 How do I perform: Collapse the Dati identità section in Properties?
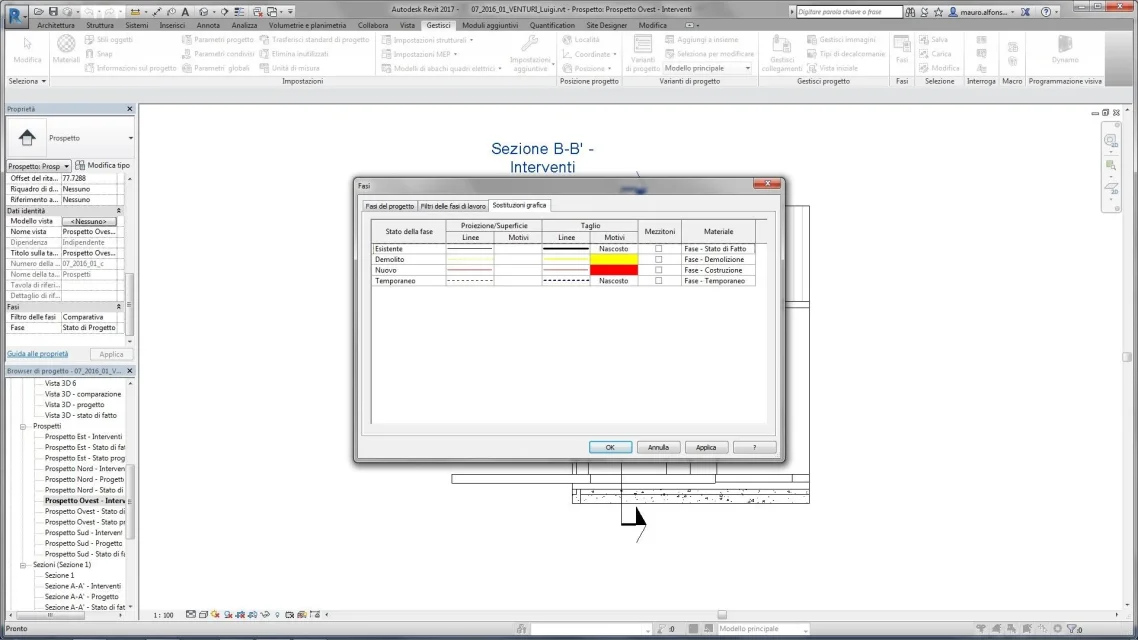[119, 210]
